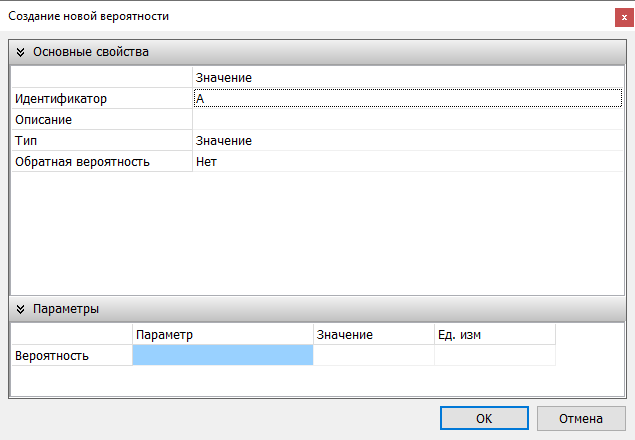Viewport: 635px width, 440px height.
Task: Click Значение header in the Параметры table
Action: [x=373, y=334]
